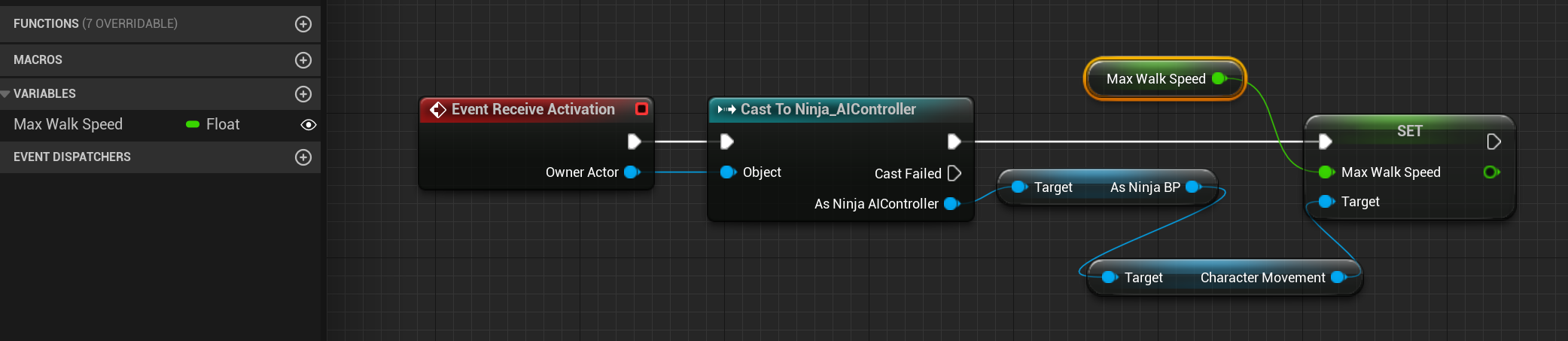This screenshot has width=1568, height=341.
Task: Select the Event Dispatchers section header
Action: point(72,157)
